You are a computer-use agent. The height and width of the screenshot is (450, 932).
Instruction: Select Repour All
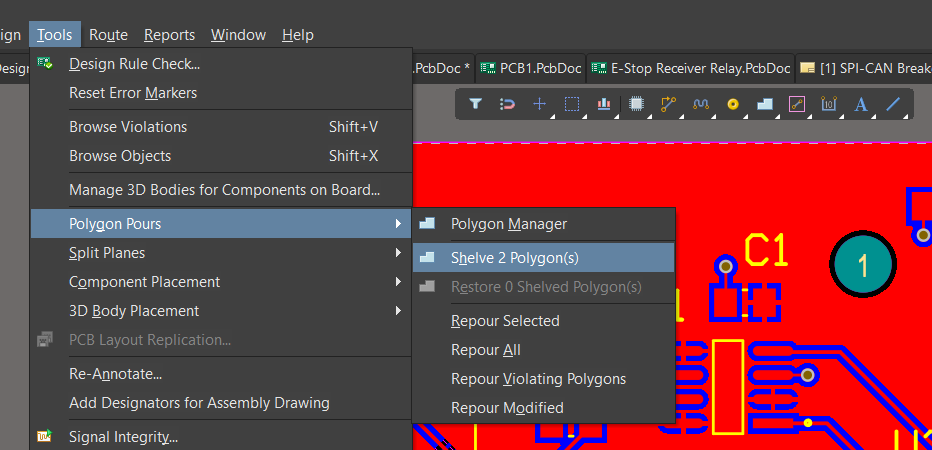point(544,350)
